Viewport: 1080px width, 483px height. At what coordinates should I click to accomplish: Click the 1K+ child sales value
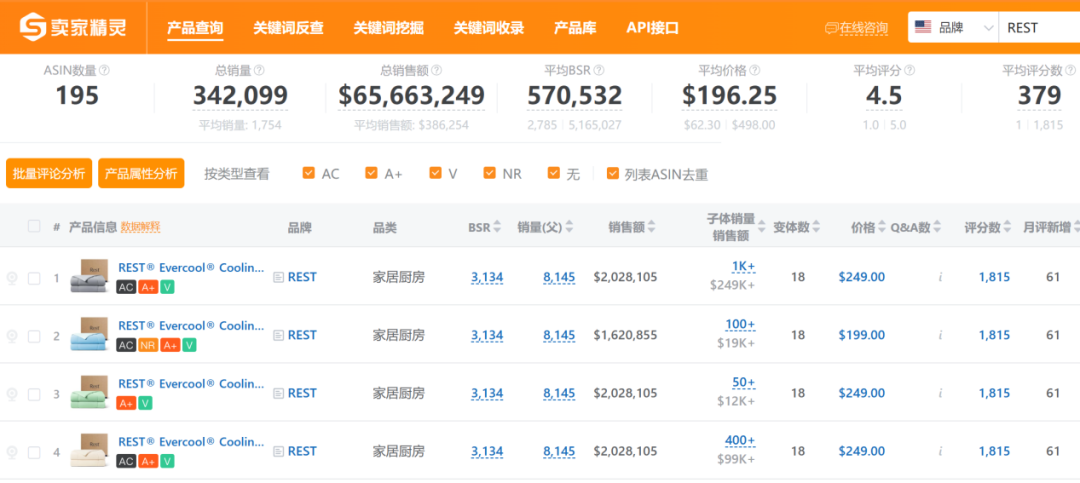[x=743, y=267]
